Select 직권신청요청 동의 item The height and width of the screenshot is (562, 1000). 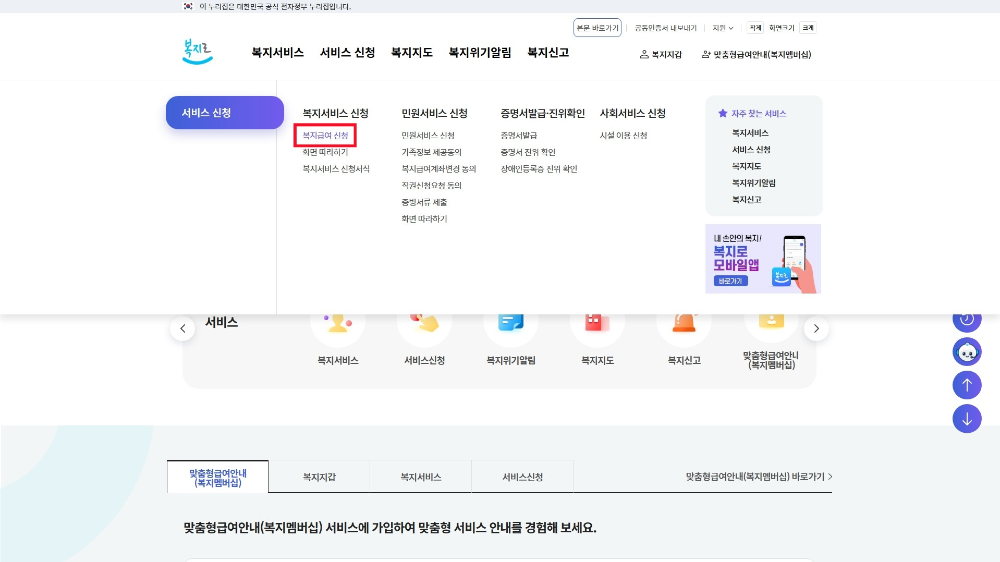point(431,185)
